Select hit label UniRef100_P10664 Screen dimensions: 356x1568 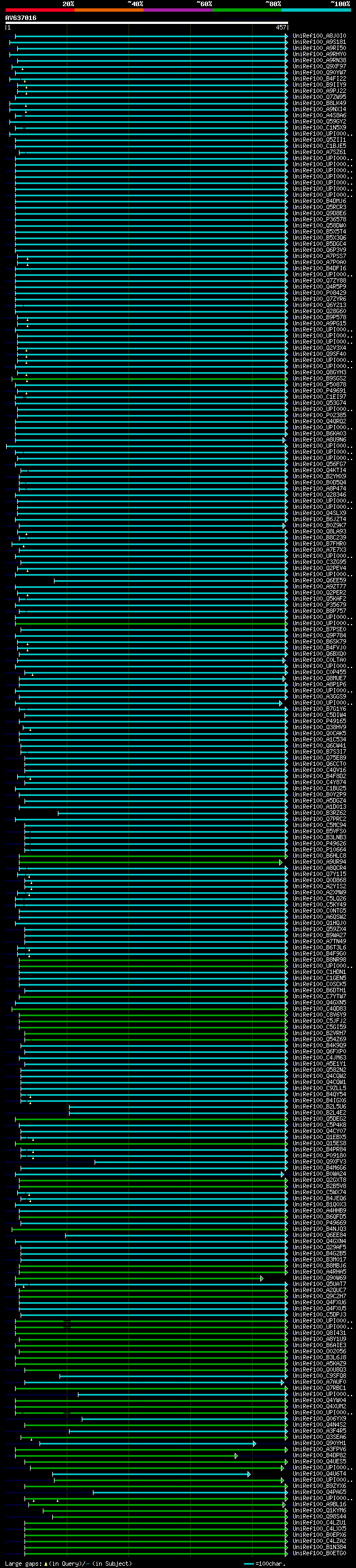319,850
